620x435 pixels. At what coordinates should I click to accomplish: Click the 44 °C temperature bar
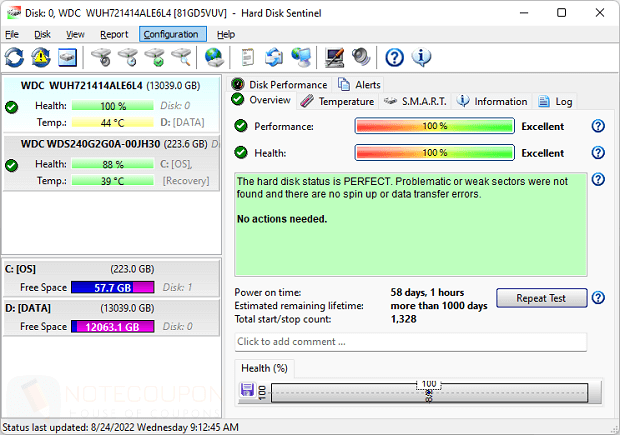point(113,123)
